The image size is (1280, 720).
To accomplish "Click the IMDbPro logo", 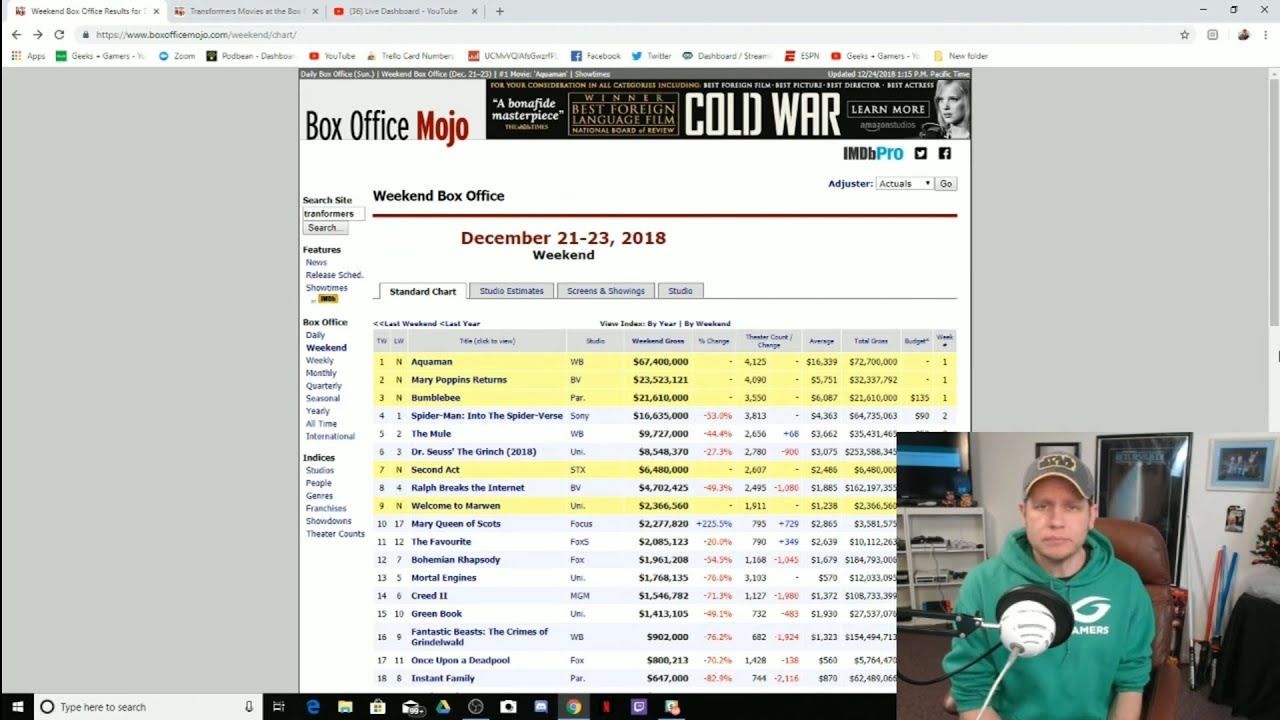I will point(873,153).
